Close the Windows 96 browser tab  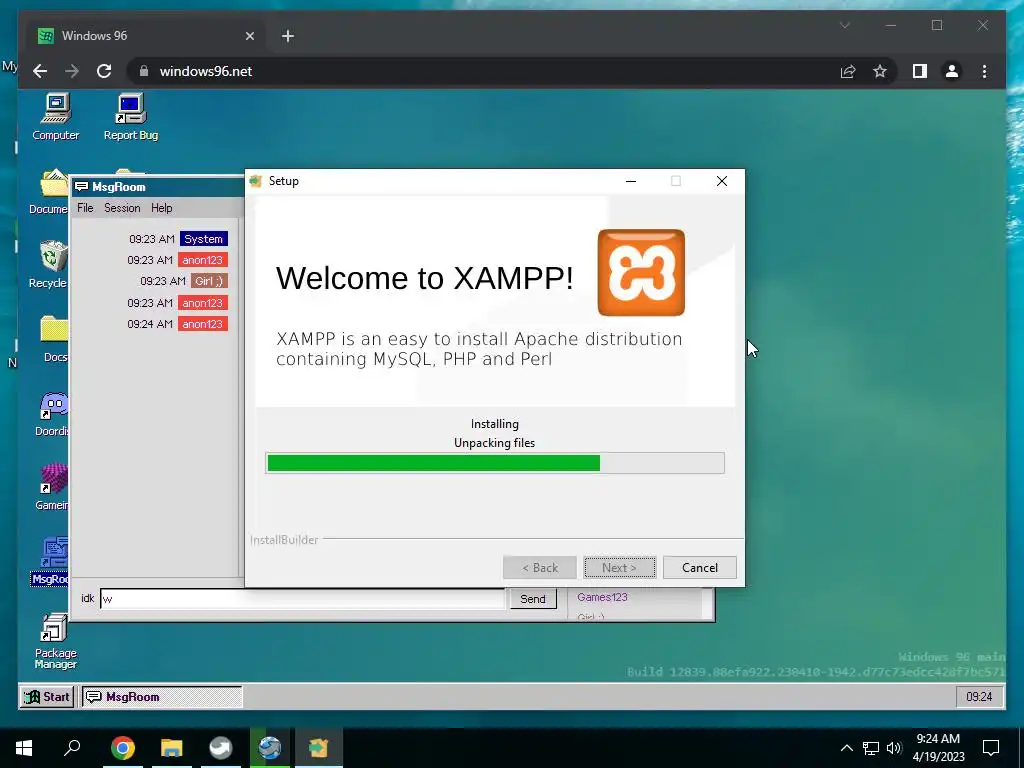point(249,36)
